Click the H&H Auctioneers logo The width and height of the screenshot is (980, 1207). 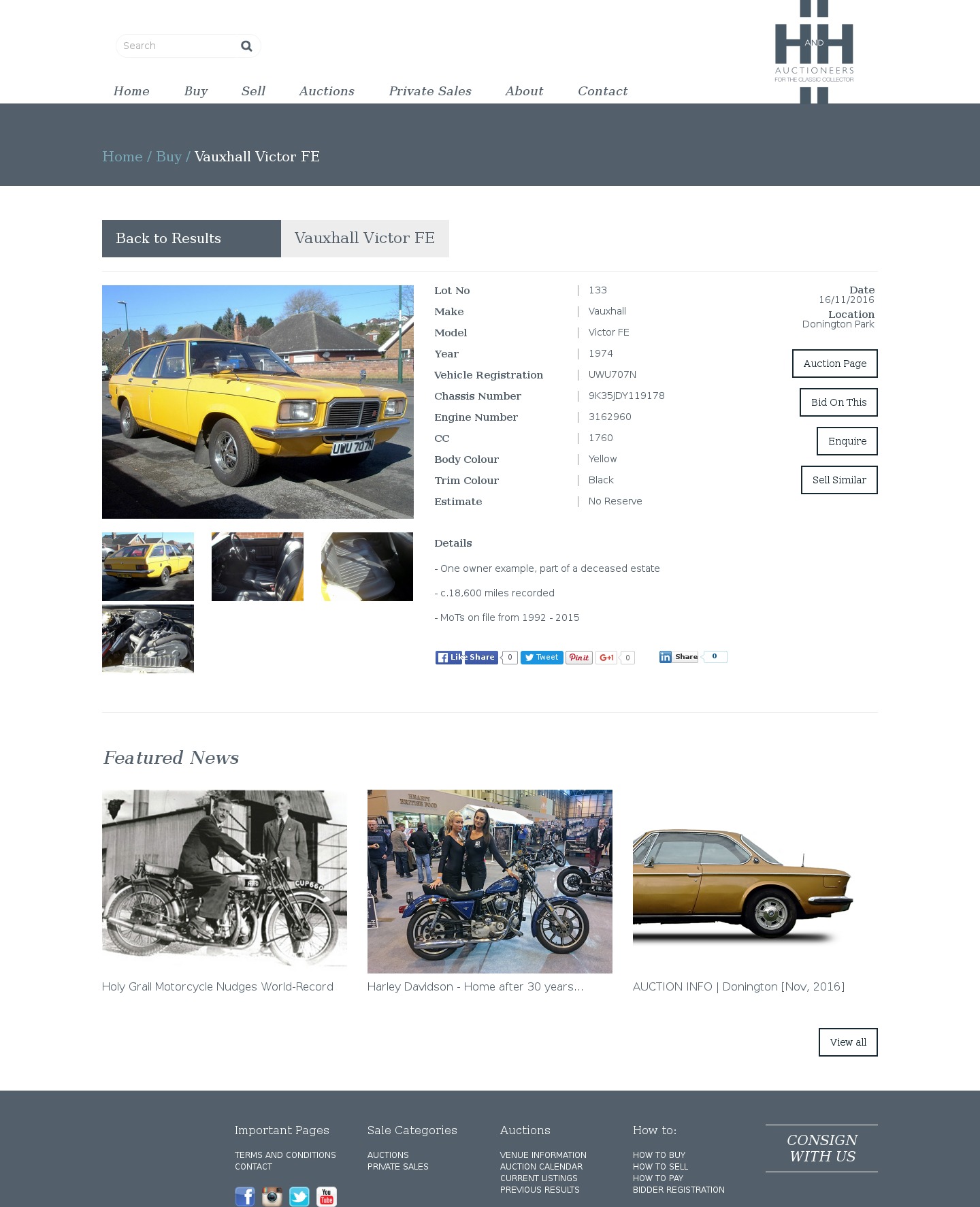tap(814, 52)
